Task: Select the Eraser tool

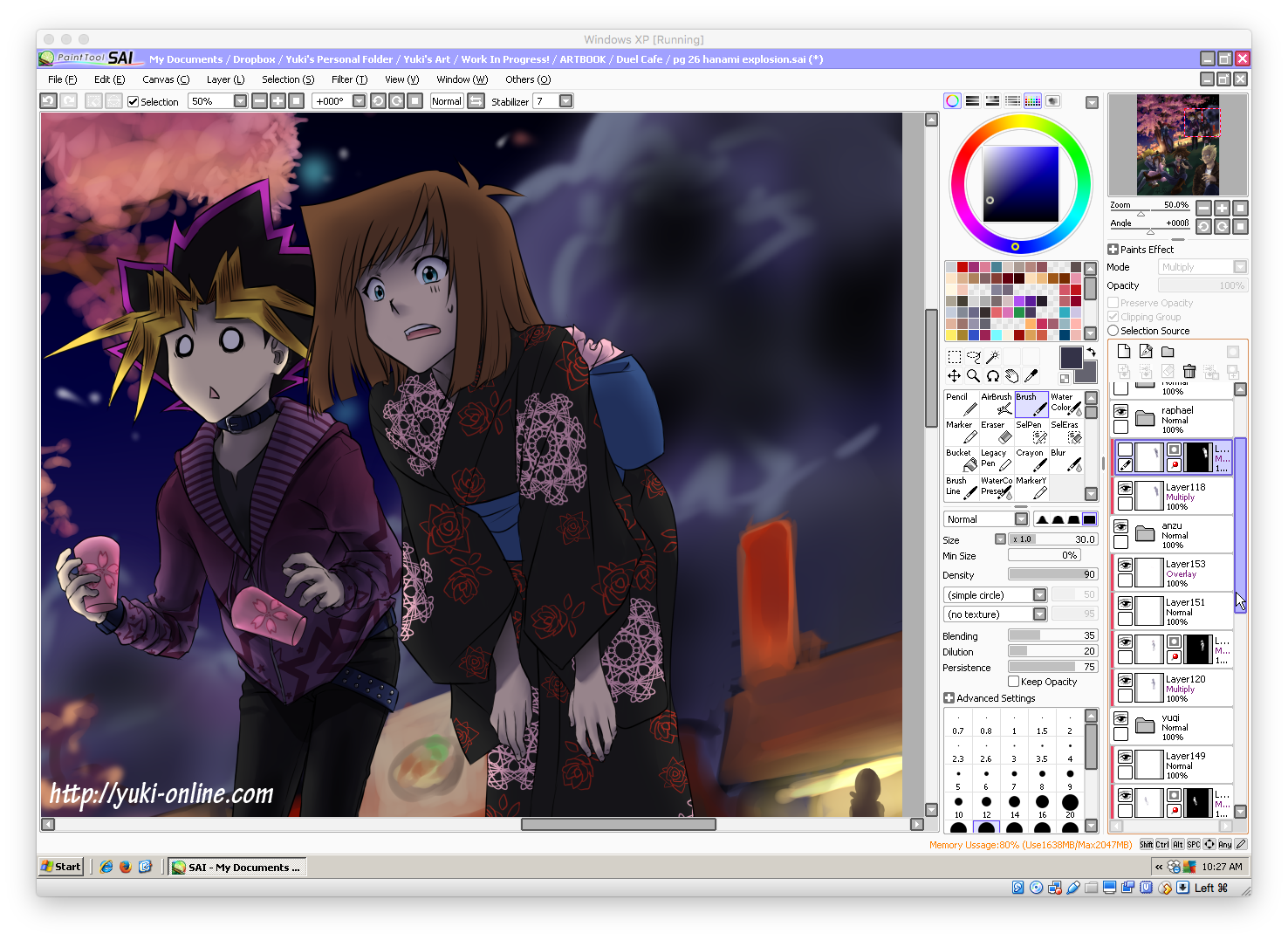Action: [996, 432]
